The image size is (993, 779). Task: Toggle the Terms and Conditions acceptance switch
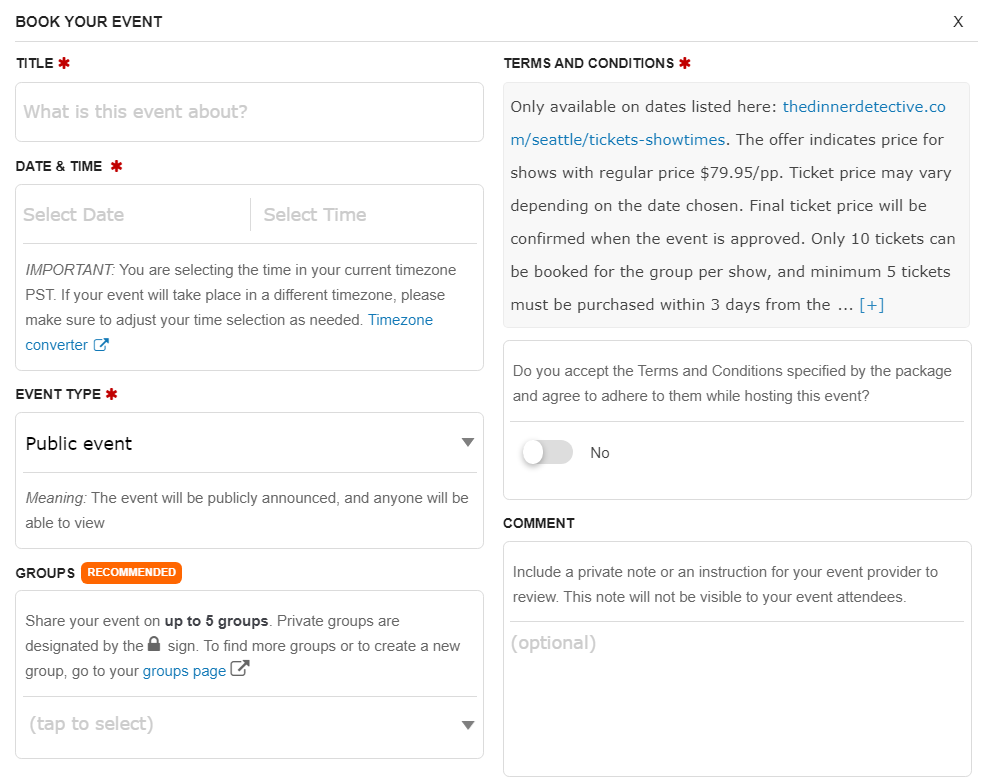click(547, 453)
